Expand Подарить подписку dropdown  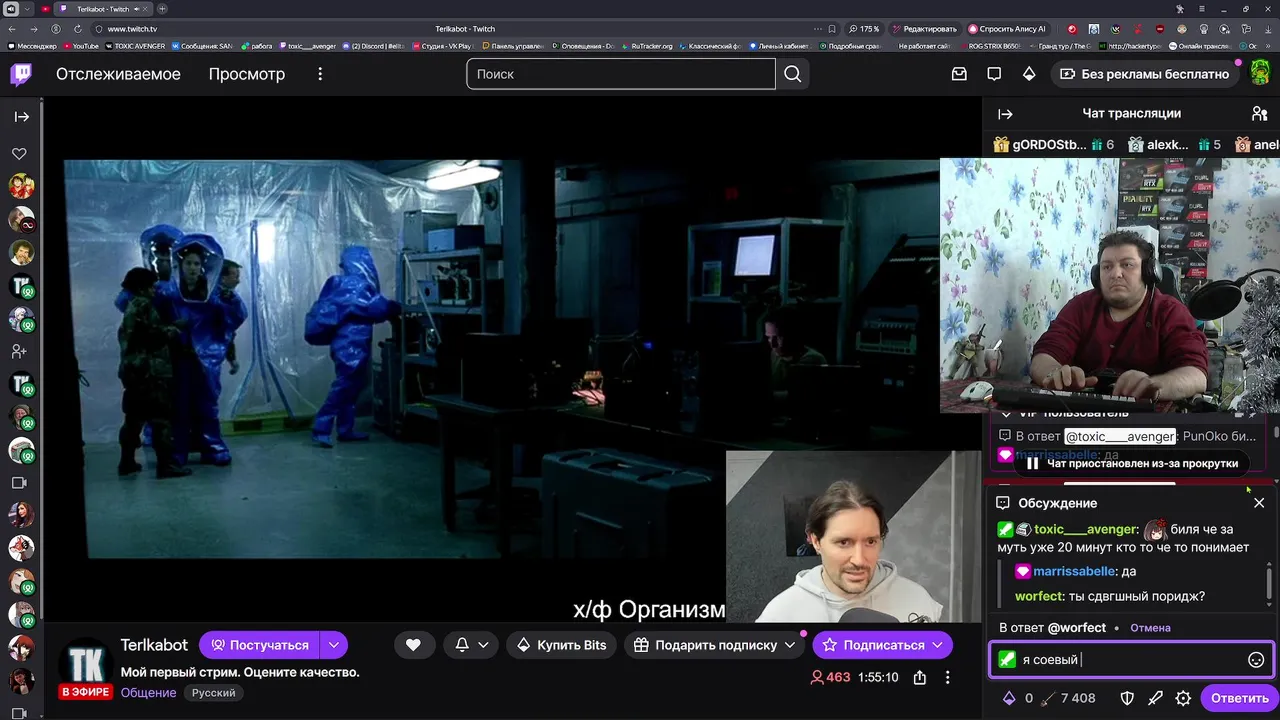[790, 645]
